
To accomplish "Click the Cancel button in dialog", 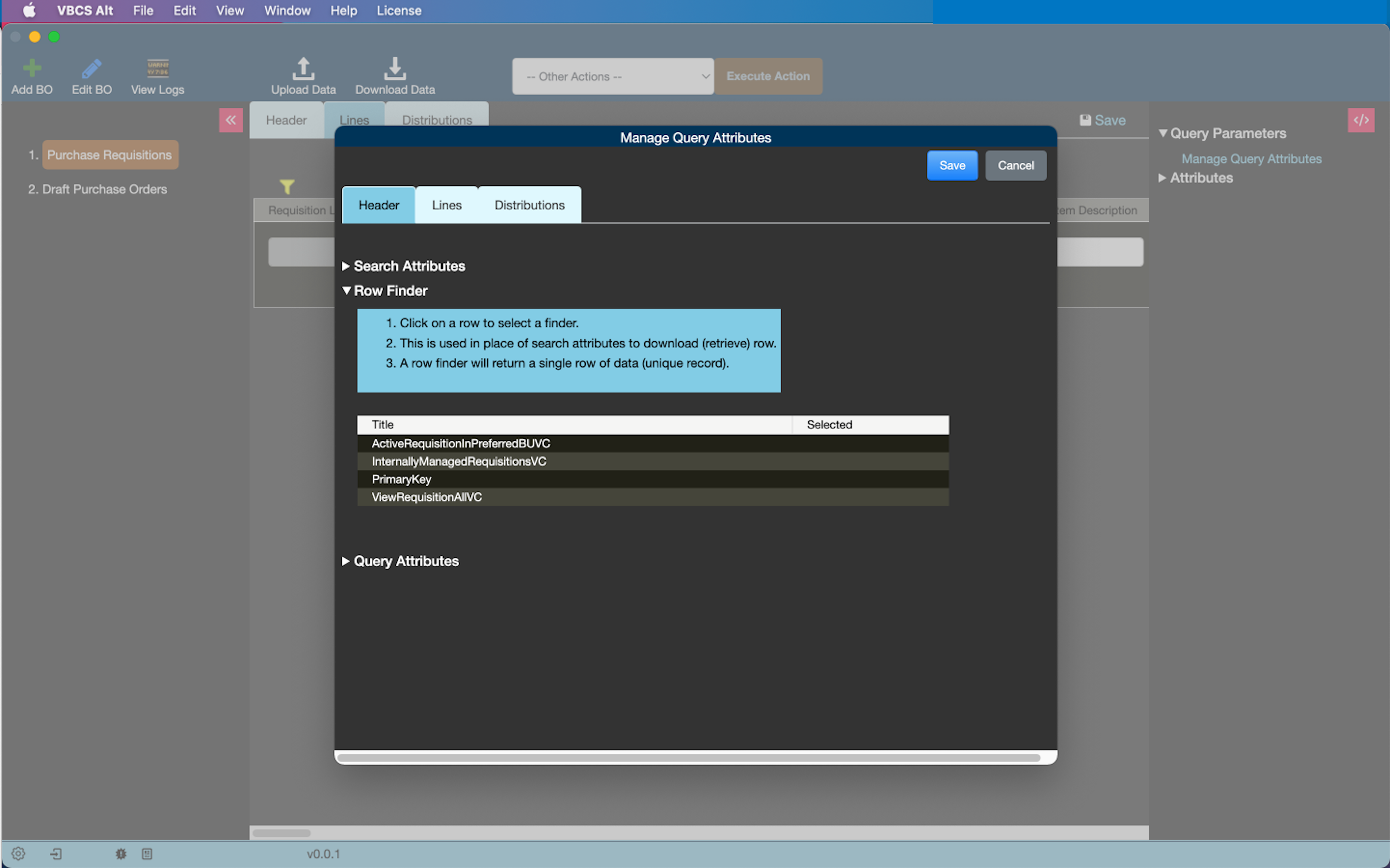I will pyautogui.click(x=1015, y=165).
